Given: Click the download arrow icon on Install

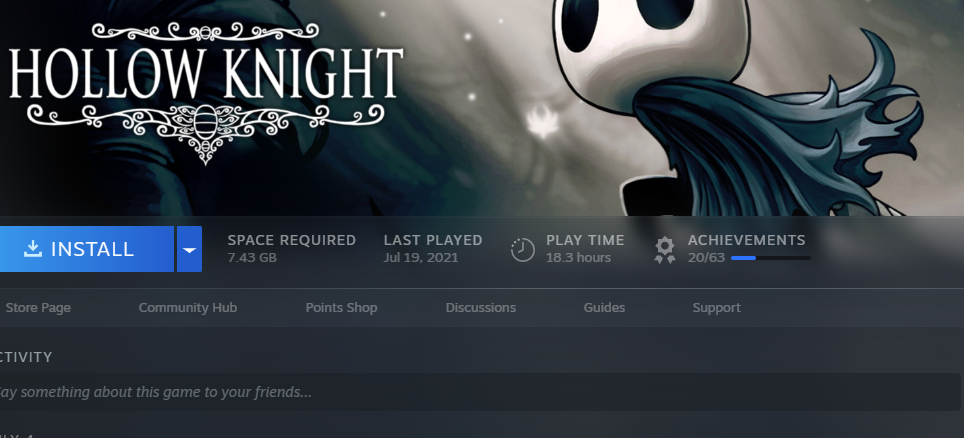Looking at the screenshot, I should tap(33, 249).
